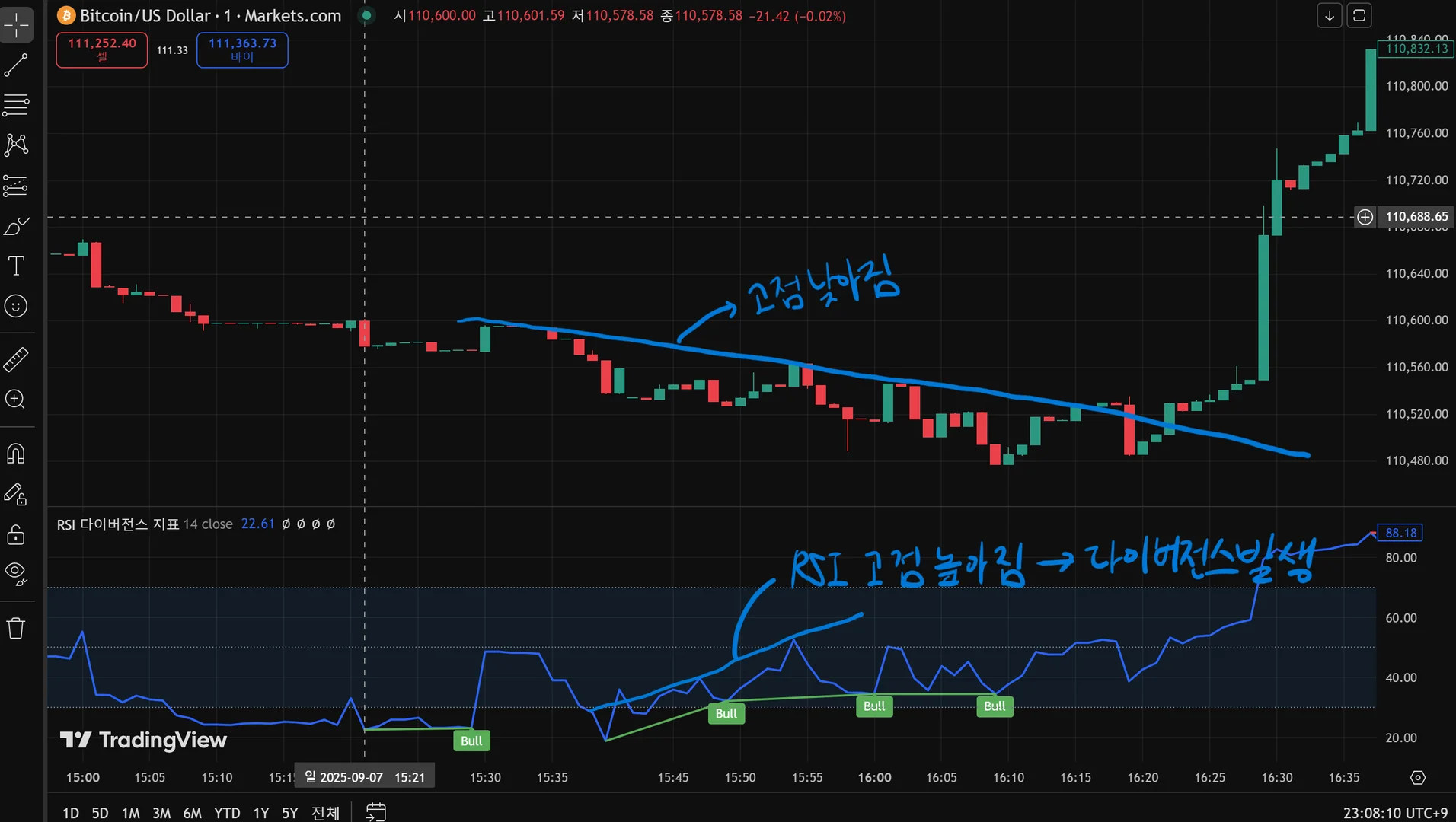Switch to the 1D time range
Viewport: 1456px width, 822px height.
point(71,813)
